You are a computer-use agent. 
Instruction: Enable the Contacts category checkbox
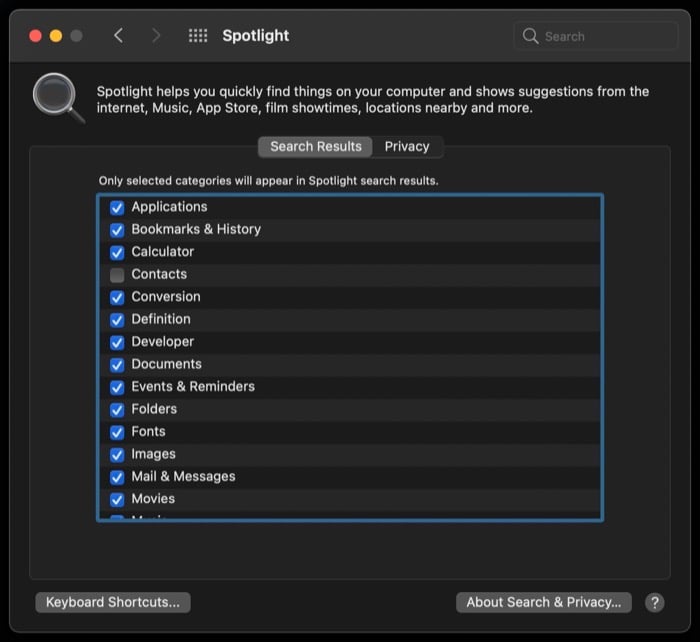coord(117,275)
